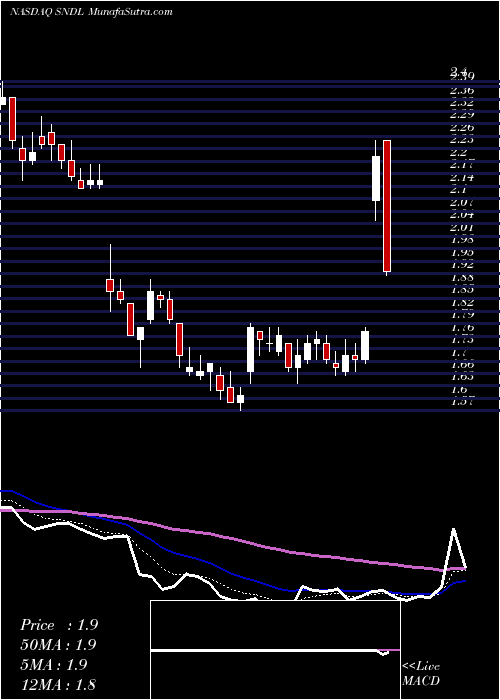Screen dimensions: 500x700
Task: Click inside the MACD indicator box
Action: [275, 650]
